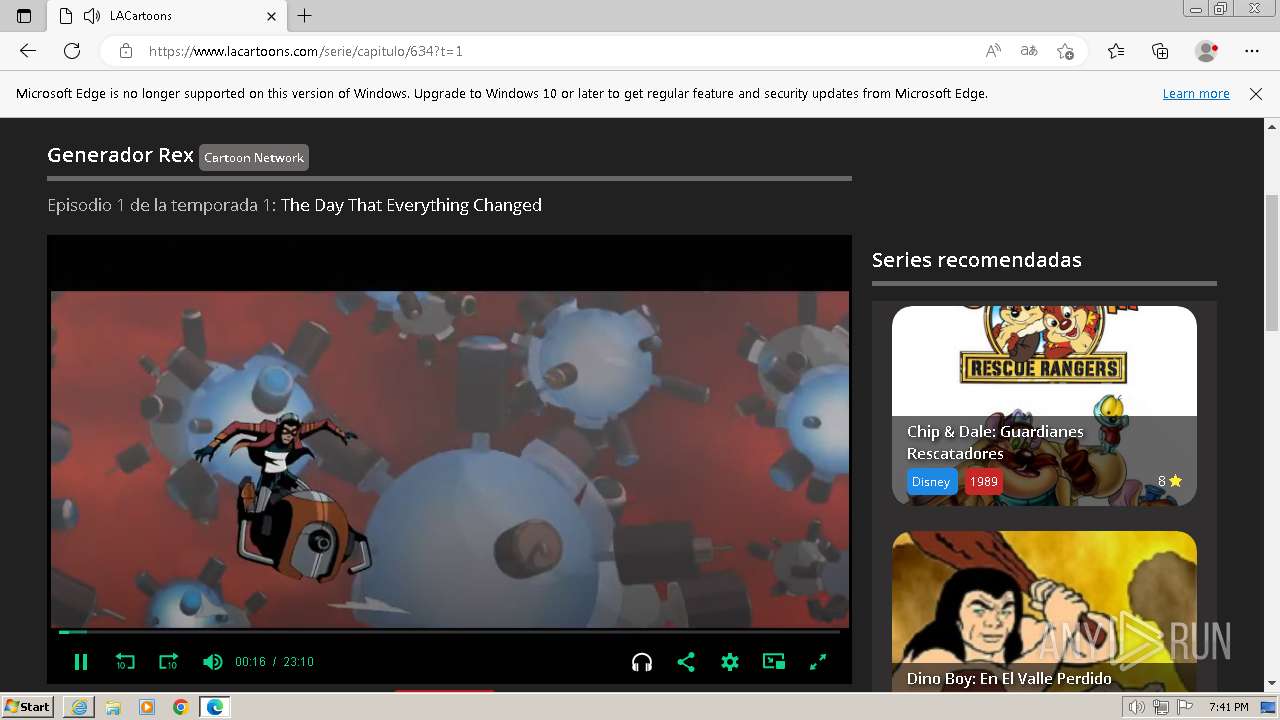Open Read aloud feature
Viewport: 1280px width, 720px height.
pos(993,51)
